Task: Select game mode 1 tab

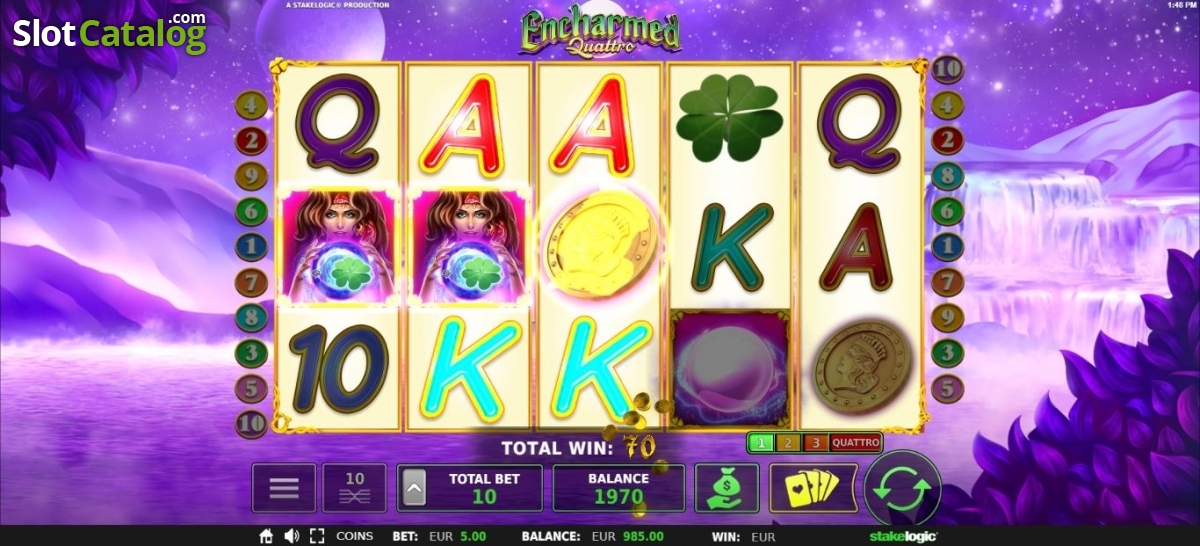Action: click(x=760, y=442)
